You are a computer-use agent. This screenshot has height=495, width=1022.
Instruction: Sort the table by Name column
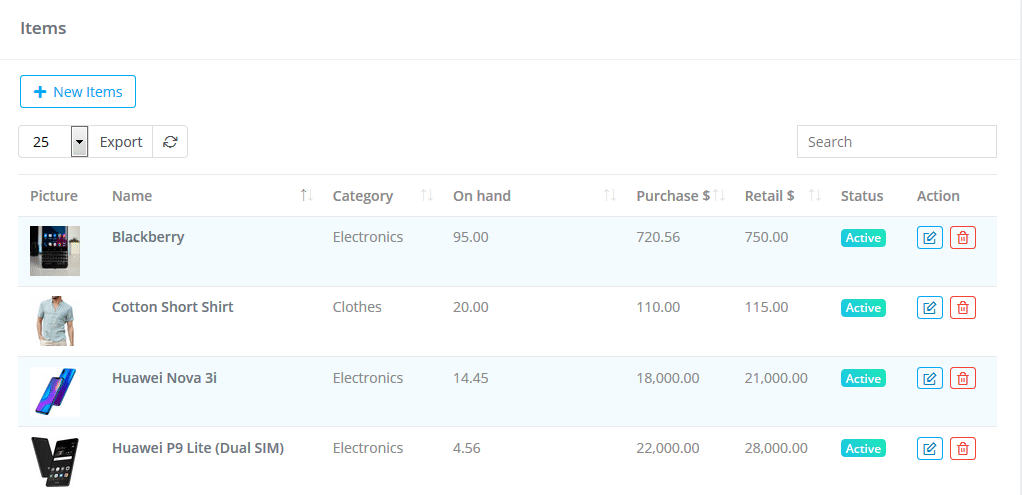(x=307, y=196)
